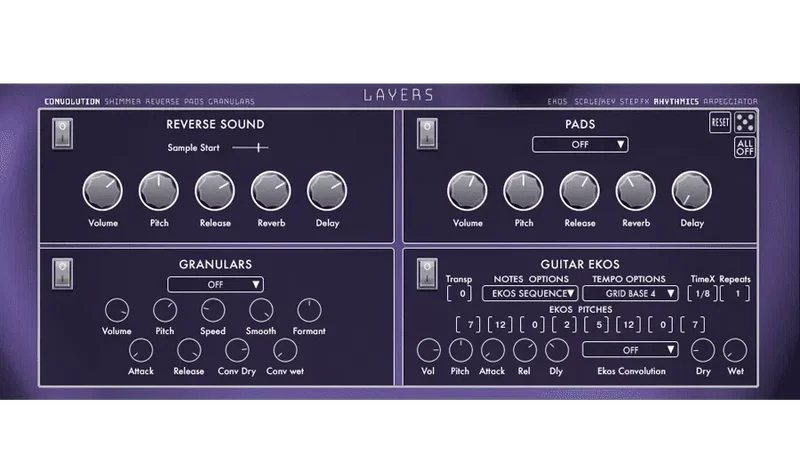Image resolution: width=800 pixels, height=462 pixels.
Task: Click the RESET button
Action: 720,122
